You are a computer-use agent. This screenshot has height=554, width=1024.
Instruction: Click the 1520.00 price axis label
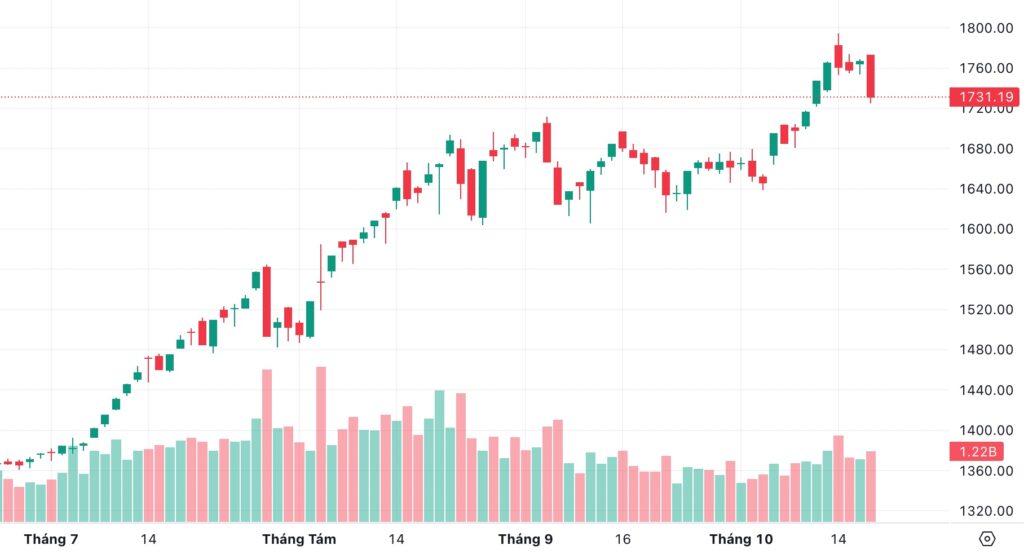tap(983, 310)
